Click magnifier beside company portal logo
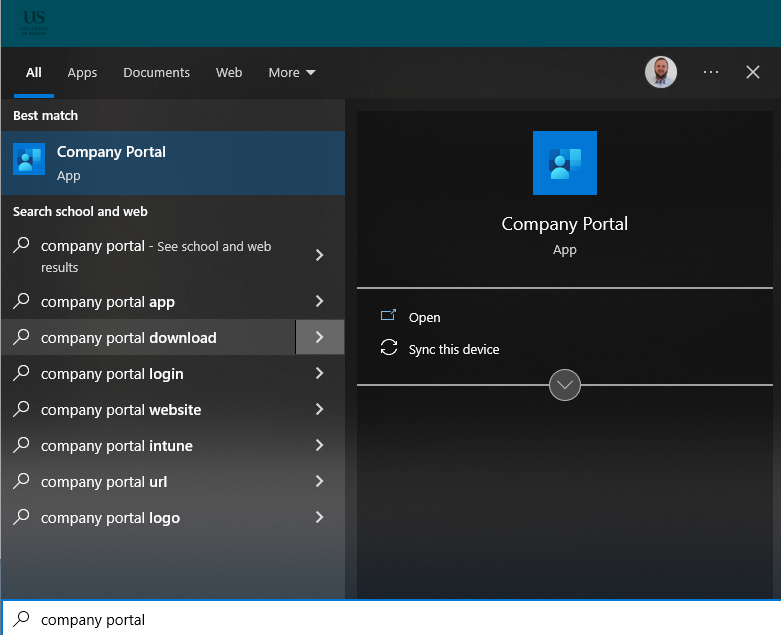 click(21, 516)
